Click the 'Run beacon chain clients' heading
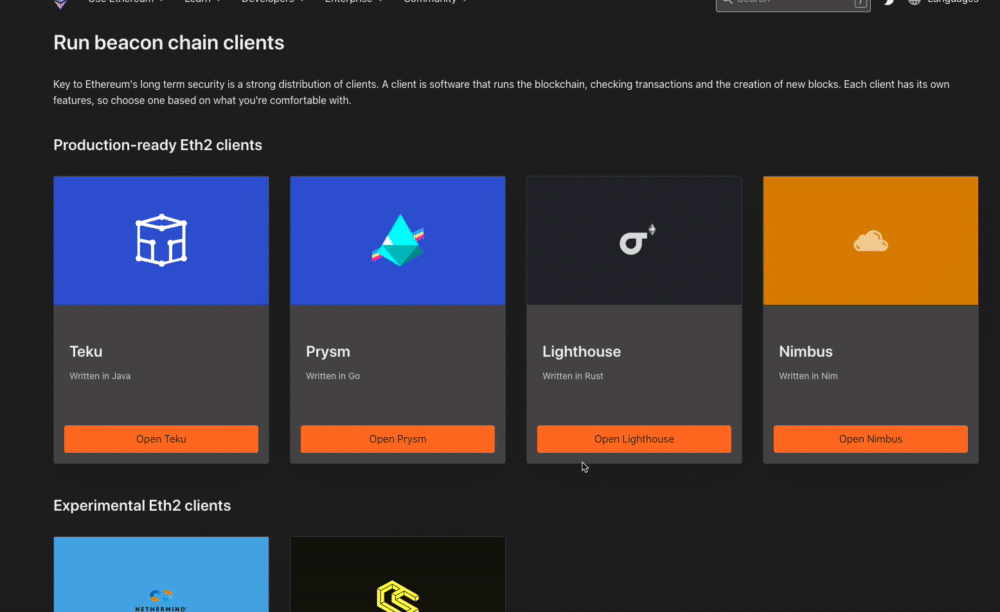 coord(169,43)
